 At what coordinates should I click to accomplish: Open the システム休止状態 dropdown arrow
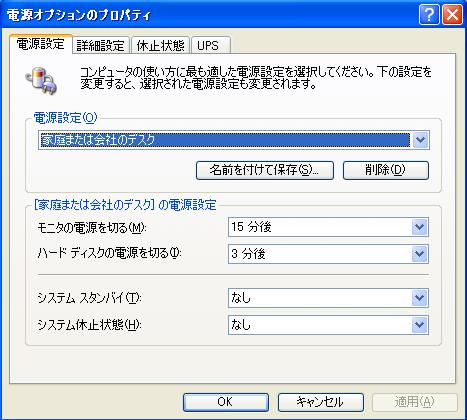(419, 325)
